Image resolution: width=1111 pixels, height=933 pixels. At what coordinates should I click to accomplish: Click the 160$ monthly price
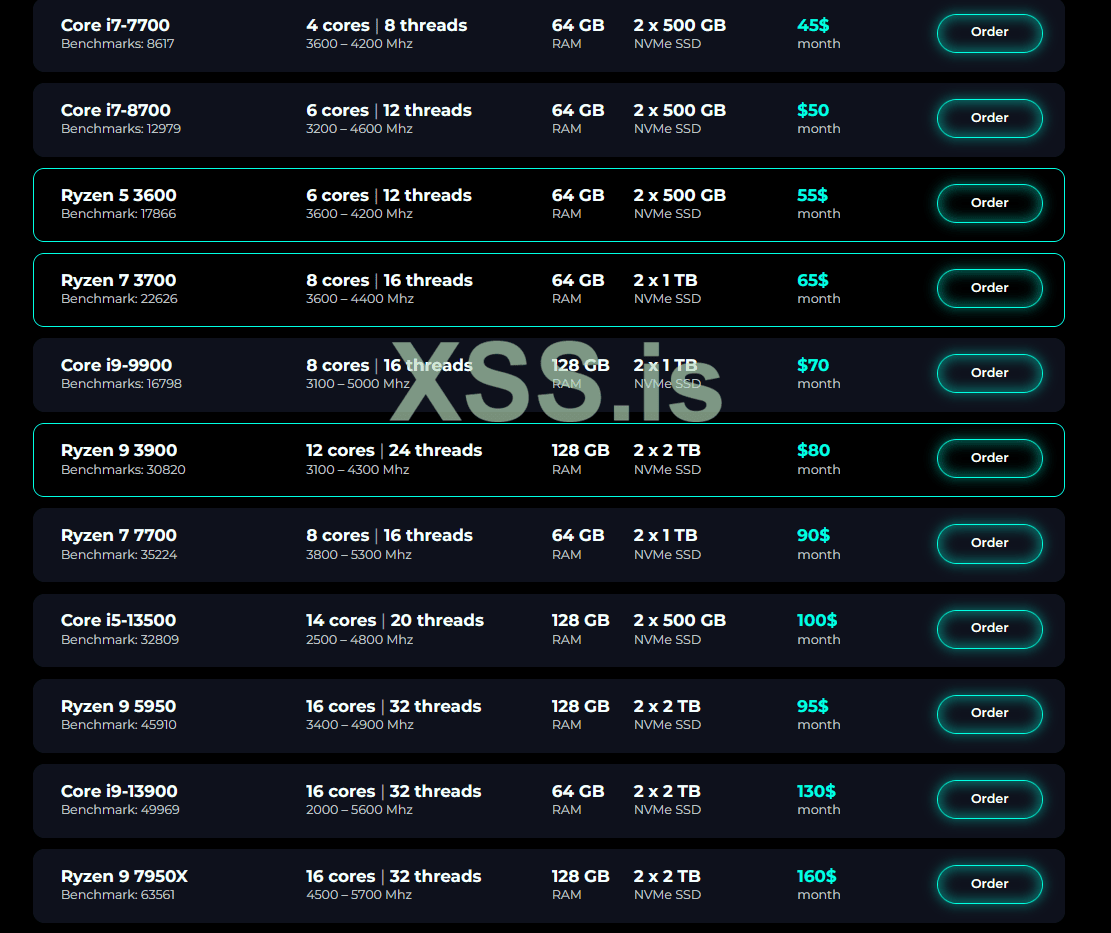click(817, 876)
